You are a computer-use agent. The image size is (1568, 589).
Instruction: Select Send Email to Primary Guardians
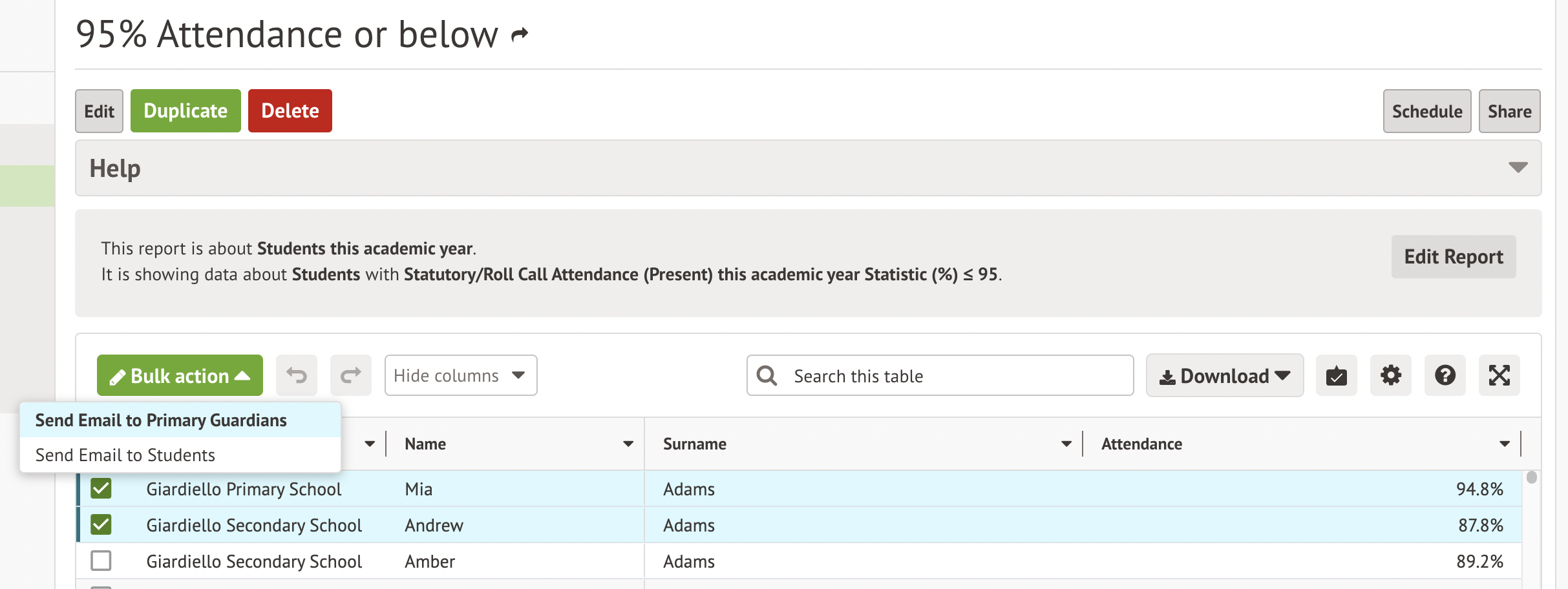pyautogui.click(x=161, y=420)
